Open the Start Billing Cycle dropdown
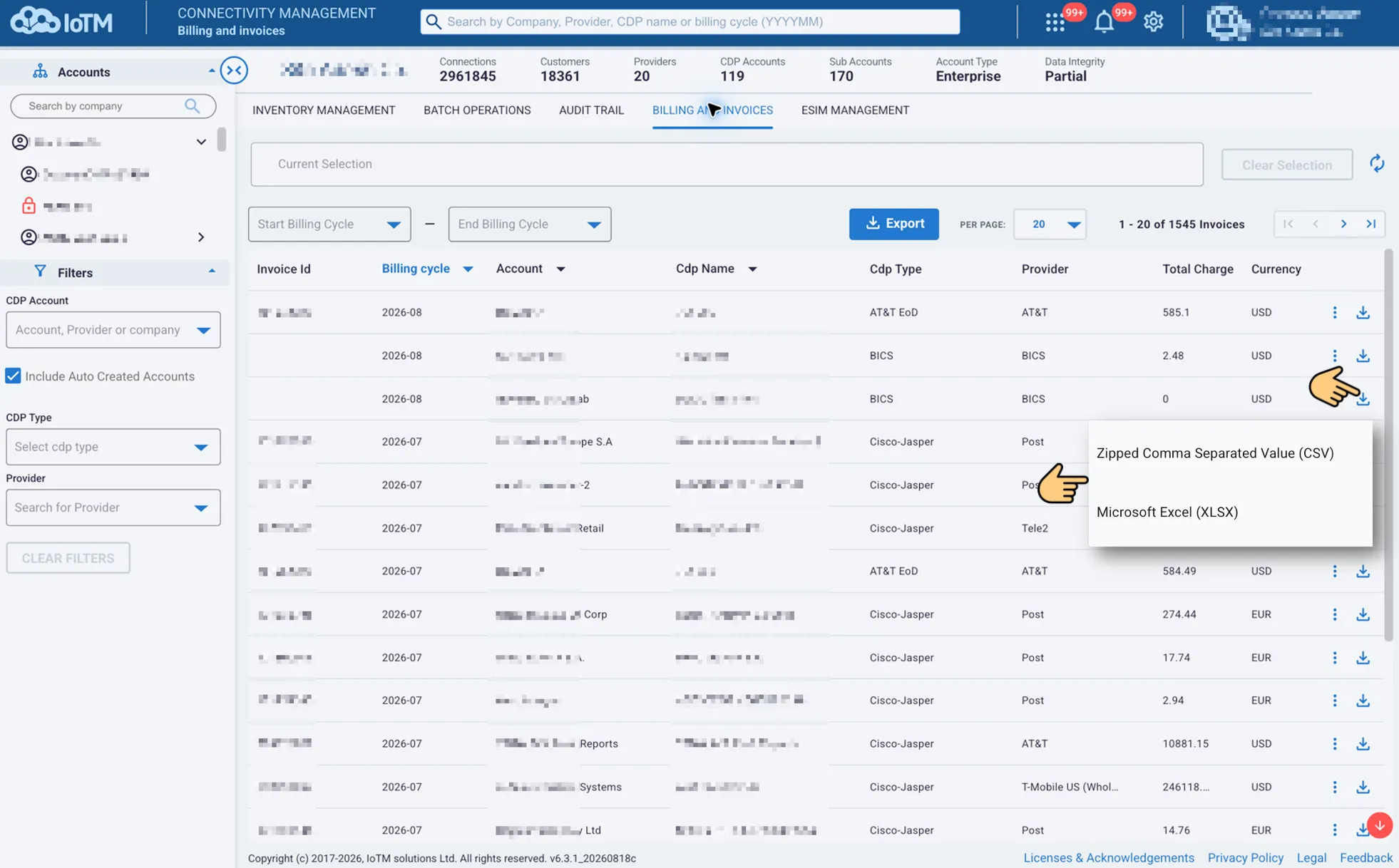Screen dimensions: 1399x868 [329, 224]
